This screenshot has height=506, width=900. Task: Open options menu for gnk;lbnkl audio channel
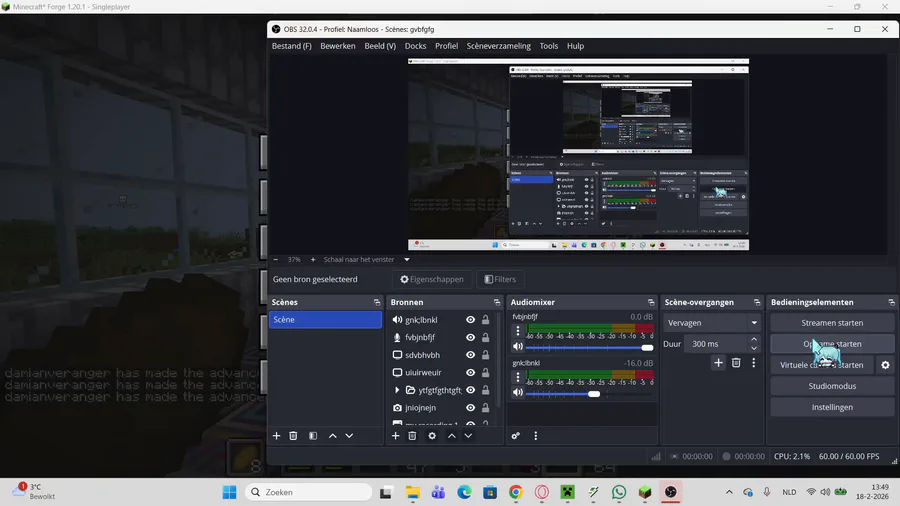[518, 377]
